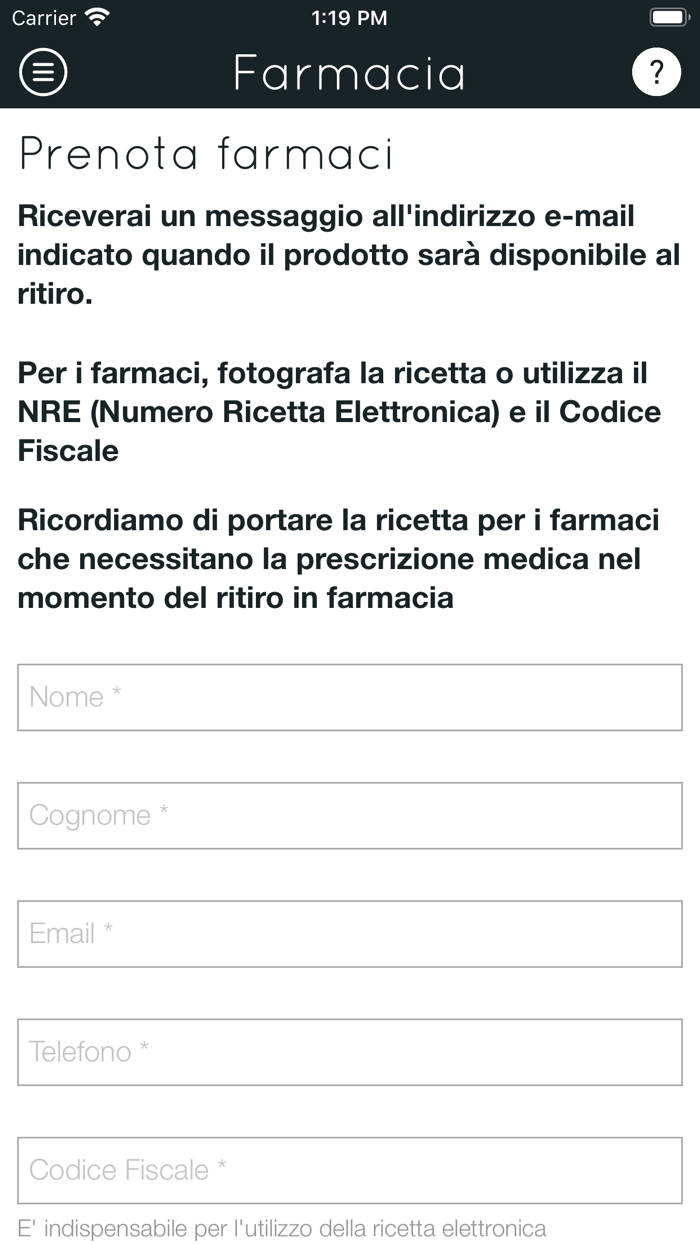Tap the menu icon beside the Farmacia title
This screenshot has width=700, height=1244.
tap(42, 71)
